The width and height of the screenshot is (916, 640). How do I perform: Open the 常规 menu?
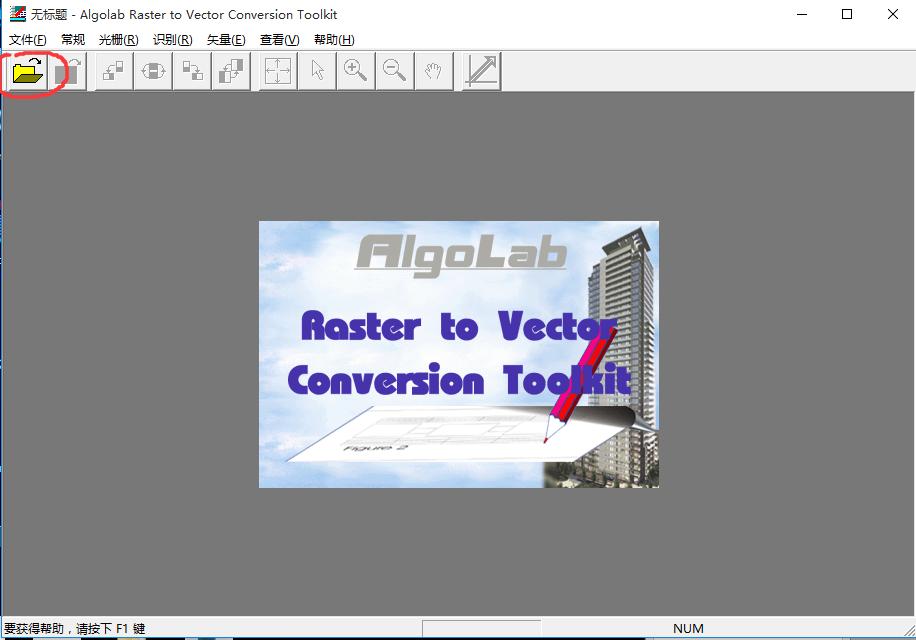coord(72,39)
